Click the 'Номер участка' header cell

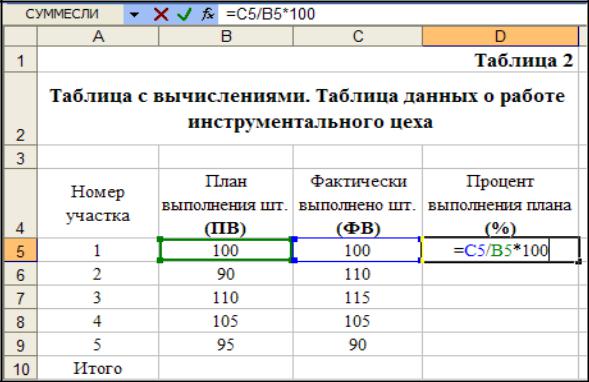point(98,203)
